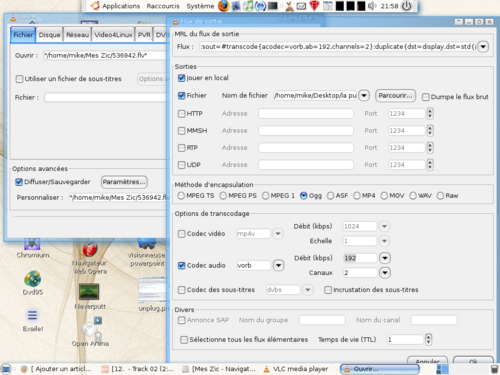
Task: Open the Canaux dropdown arrow
Action: point(385,273)
